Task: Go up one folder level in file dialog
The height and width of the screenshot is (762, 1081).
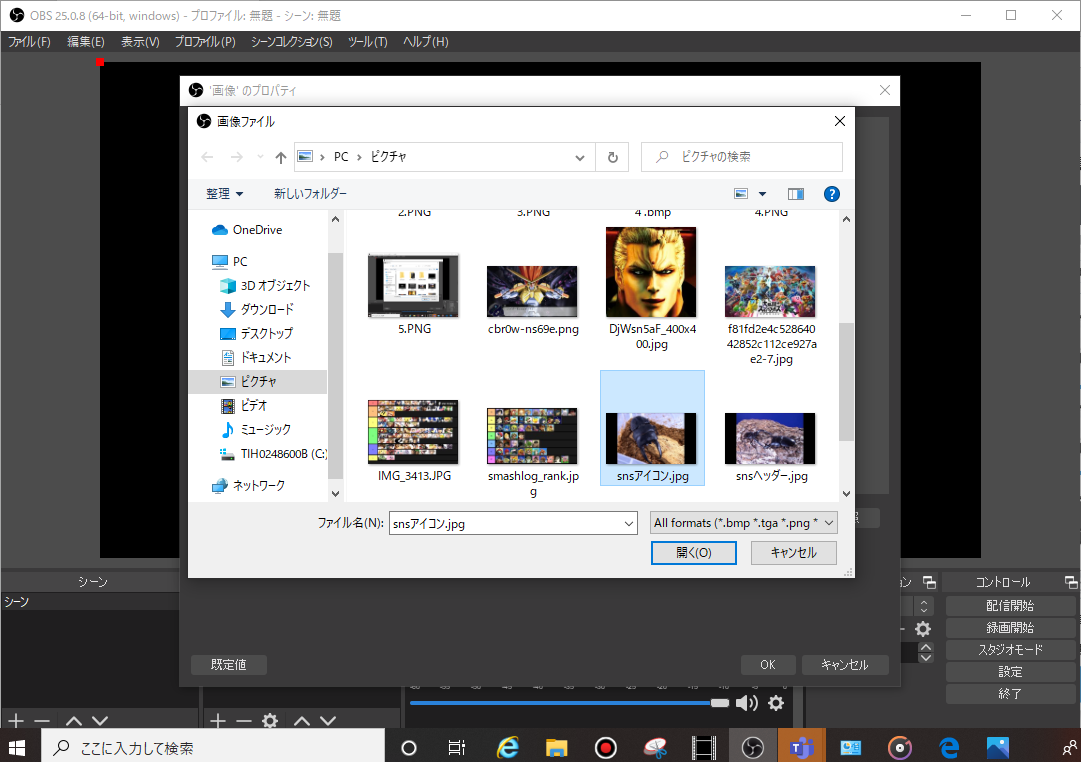Action: 281,157
